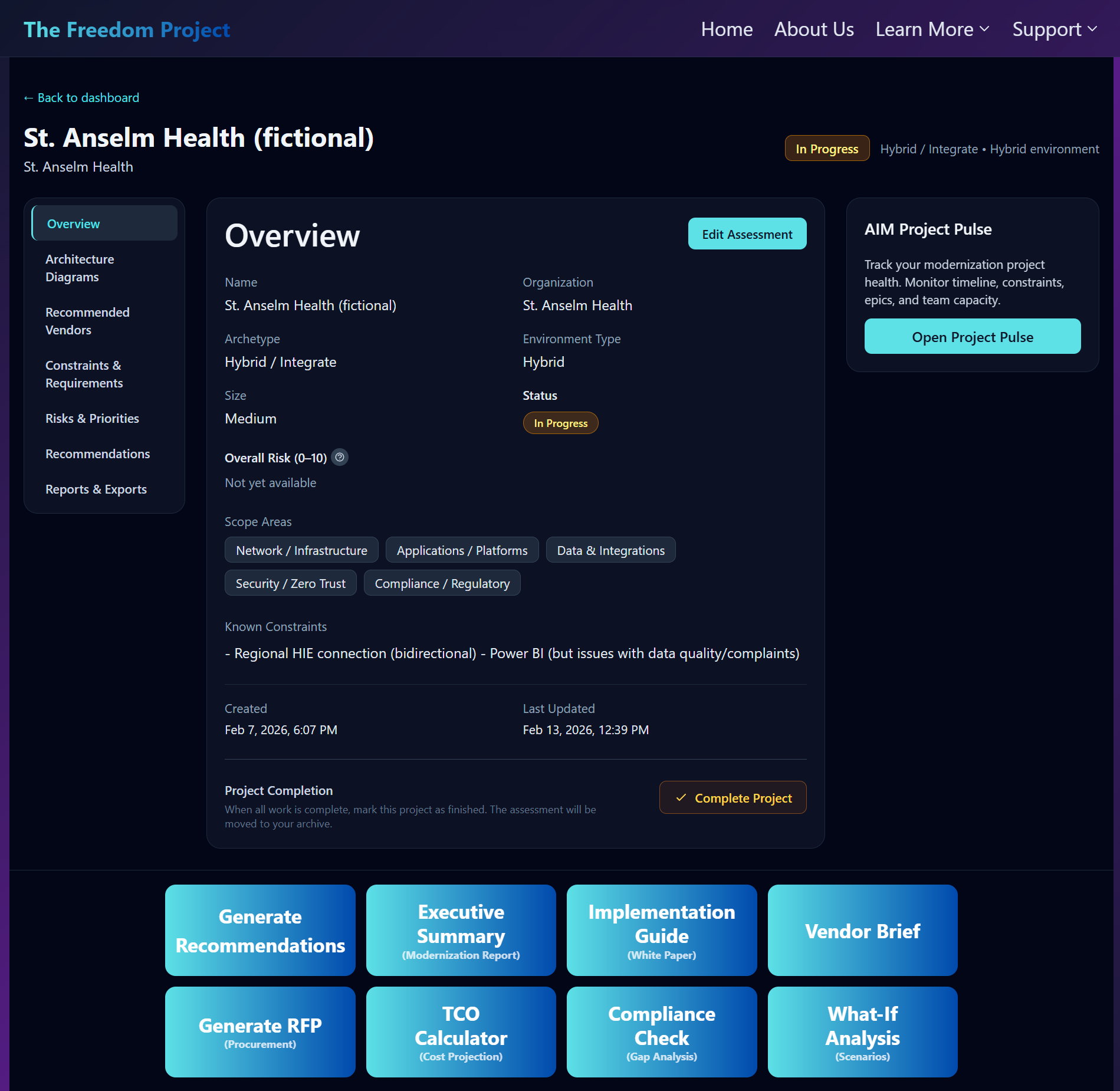1120x1091 pixels.
Task: View Recommended Vendors in the sidebar
Action: click(x=87, y=321)
